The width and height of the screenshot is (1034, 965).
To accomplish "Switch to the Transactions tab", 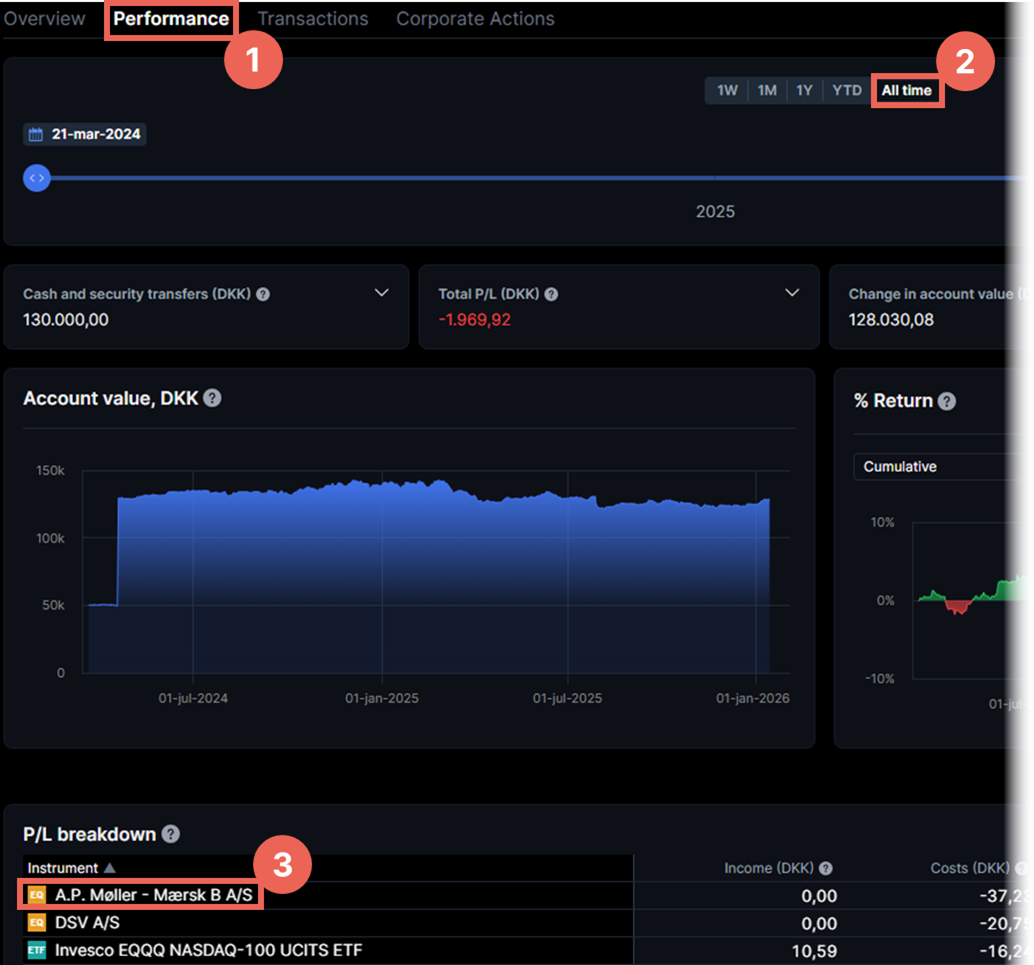I will pos(313,19).
